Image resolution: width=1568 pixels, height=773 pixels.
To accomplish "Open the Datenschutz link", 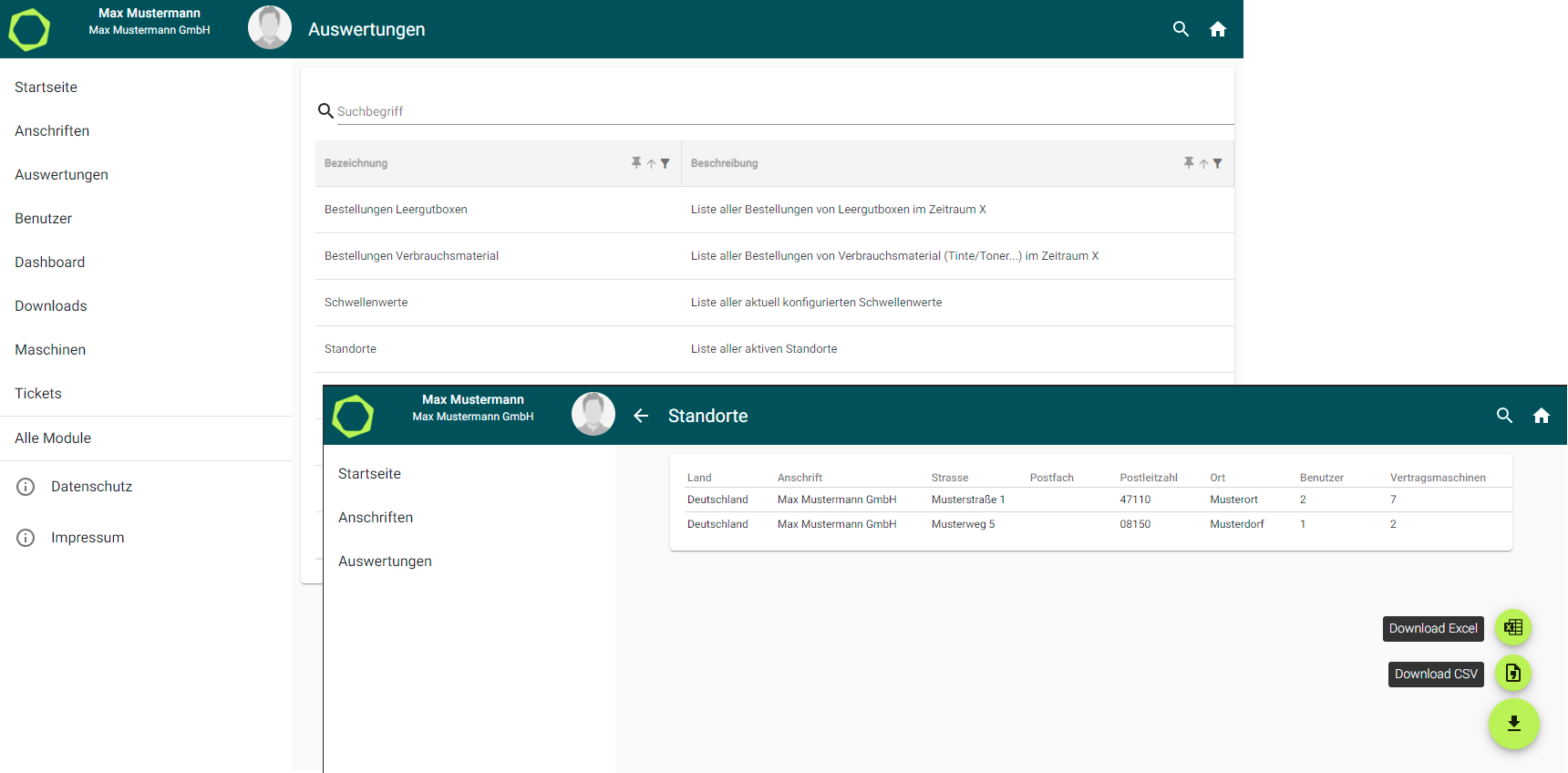I will [x=91, y=487].
